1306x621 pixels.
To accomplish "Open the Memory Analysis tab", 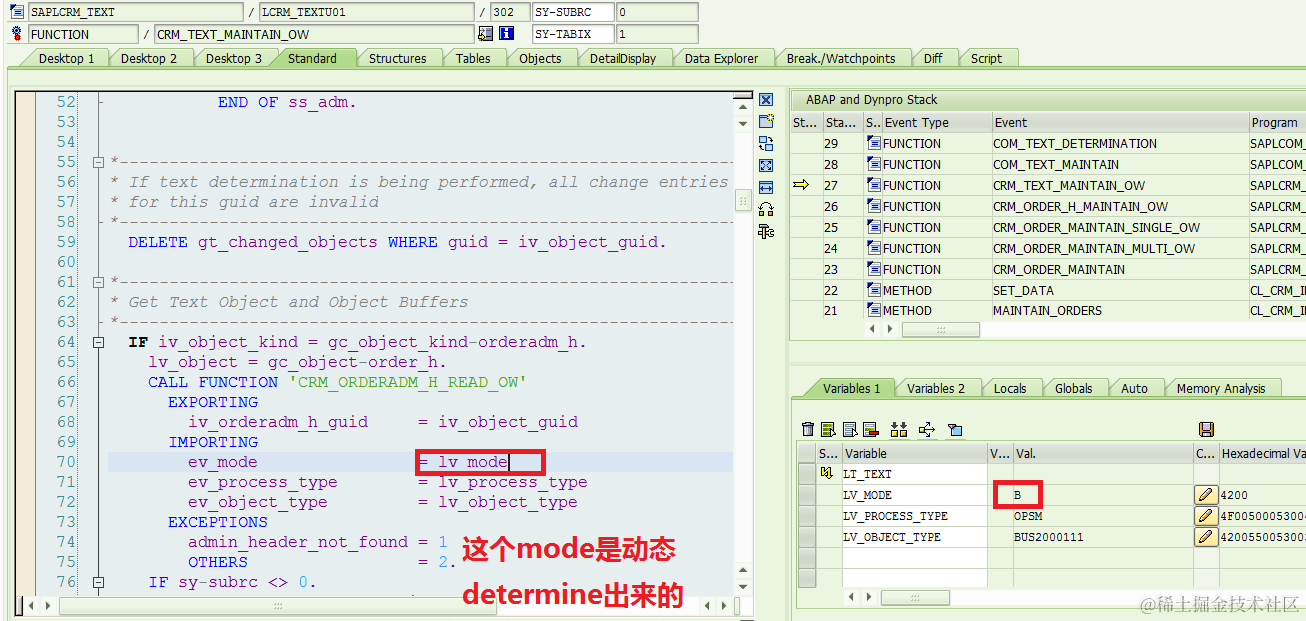I will [x=1221, y=388].
